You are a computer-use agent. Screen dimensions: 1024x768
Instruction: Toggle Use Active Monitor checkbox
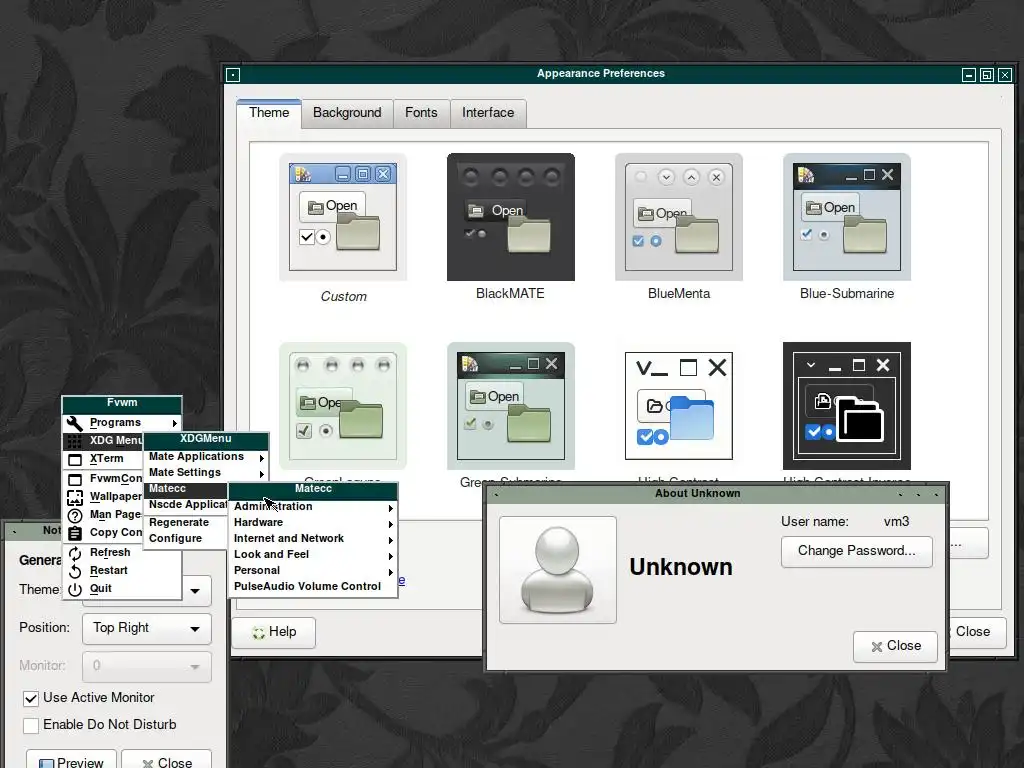(x=31, y=699)
